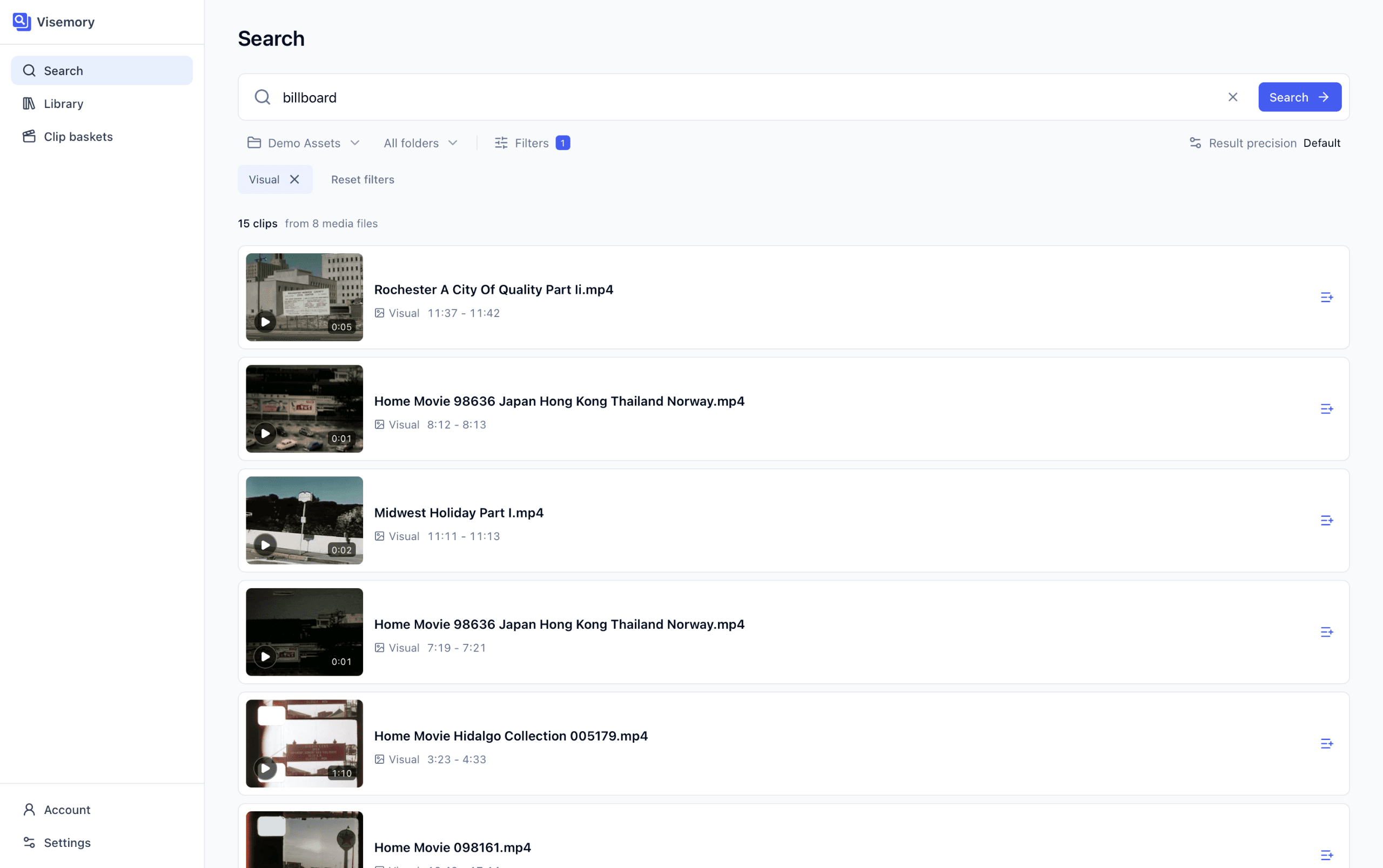Play the Japan Hong Kong 8:12 clip

[x=265, y=433]
